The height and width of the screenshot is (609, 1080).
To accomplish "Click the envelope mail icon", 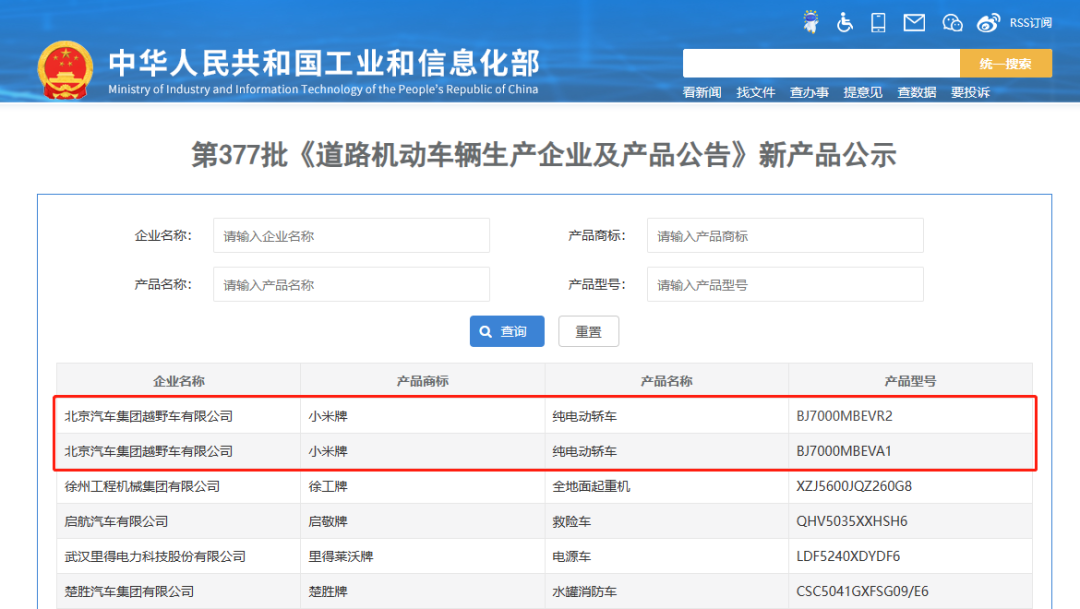I will [914, 22].
